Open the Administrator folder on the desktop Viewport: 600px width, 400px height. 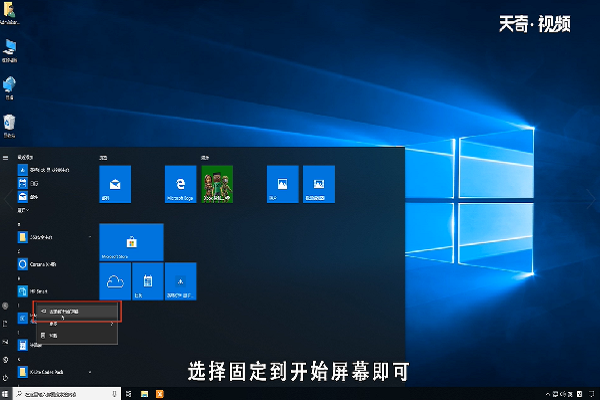[x=9, y=13]
